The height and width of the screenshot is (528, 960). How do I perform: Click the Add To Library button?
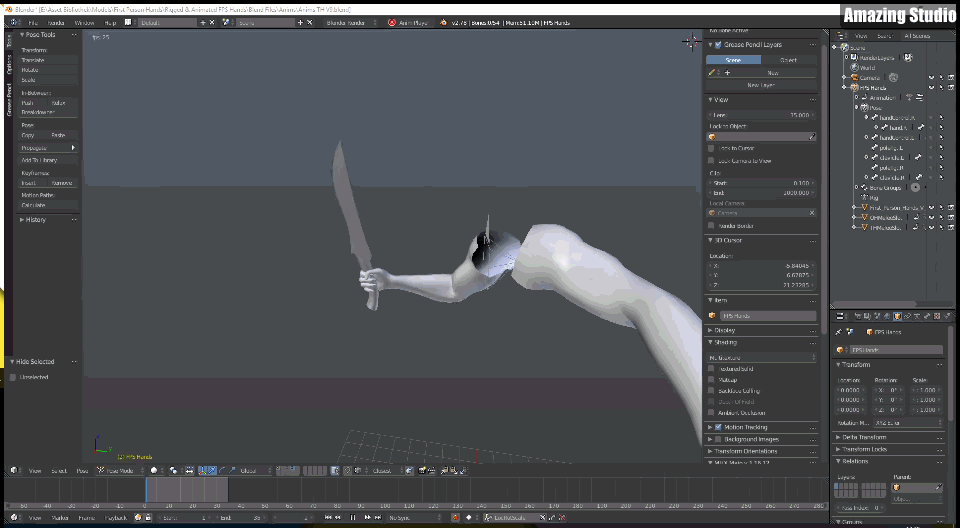[x=47, y=160]
